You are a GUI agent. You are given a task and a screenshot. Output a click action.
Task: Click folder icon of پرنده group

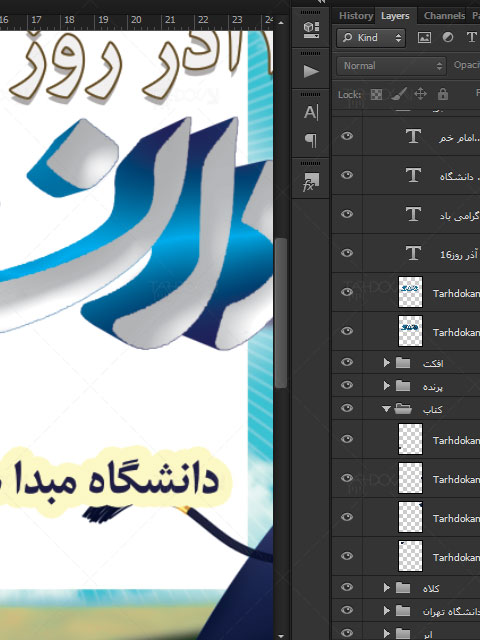(x=403, y=385)
